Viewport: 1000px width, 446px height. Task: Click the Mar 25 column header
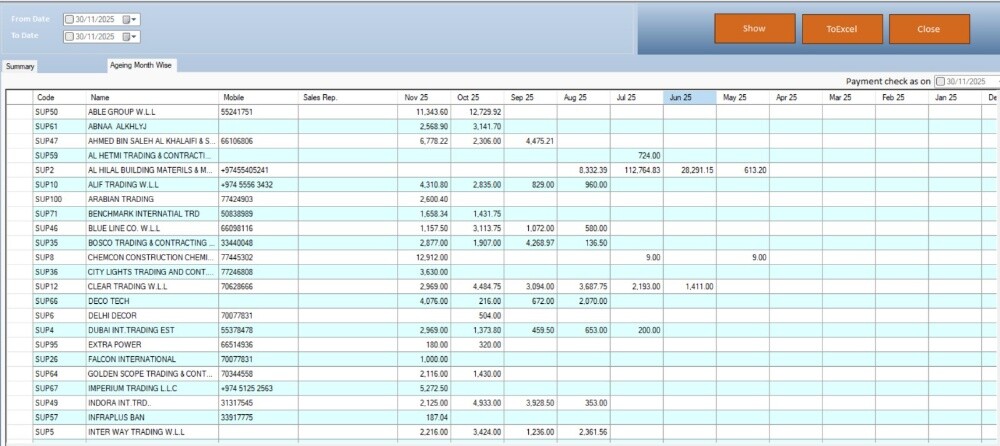[x=848, y=98]
